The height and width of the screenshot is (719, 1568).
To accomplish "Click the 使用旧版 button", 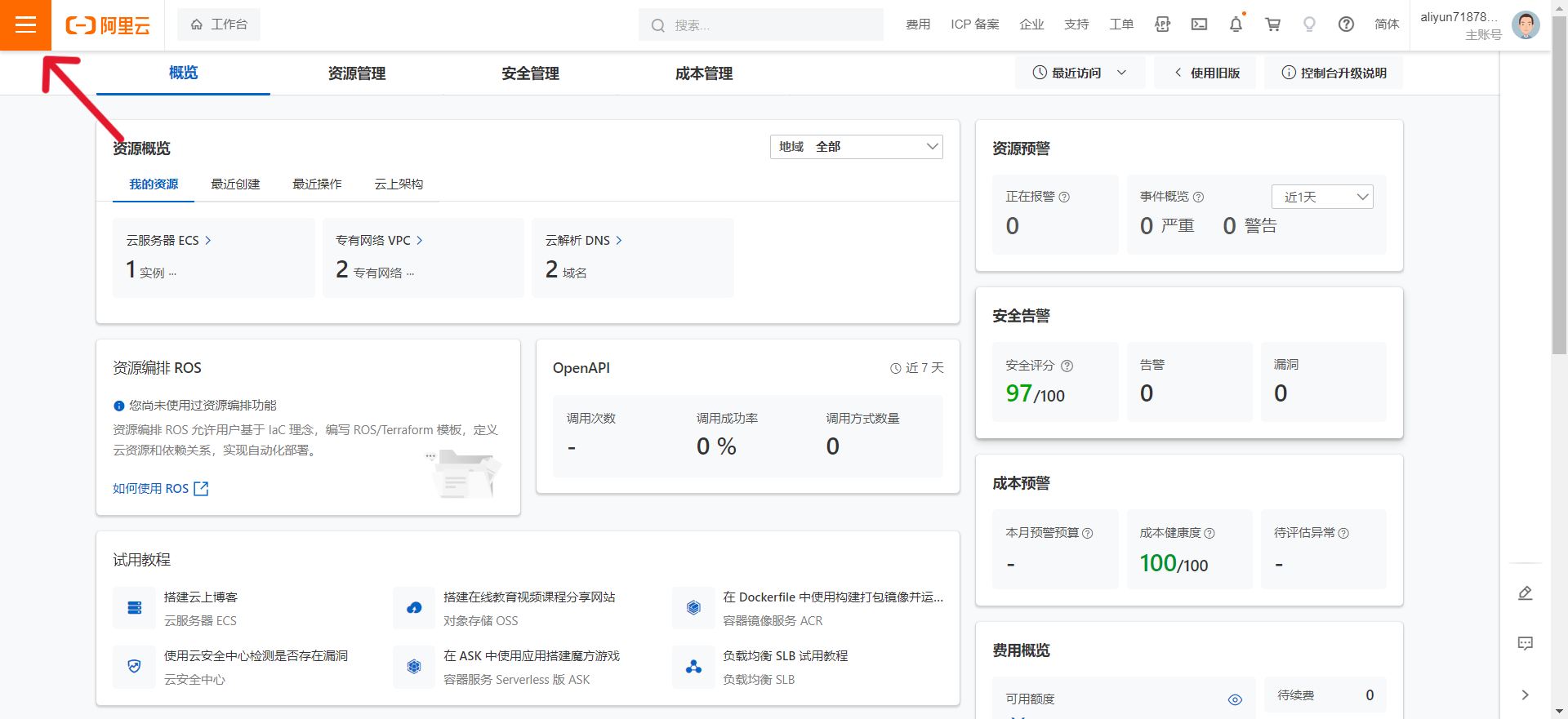I will point(1205,73).
